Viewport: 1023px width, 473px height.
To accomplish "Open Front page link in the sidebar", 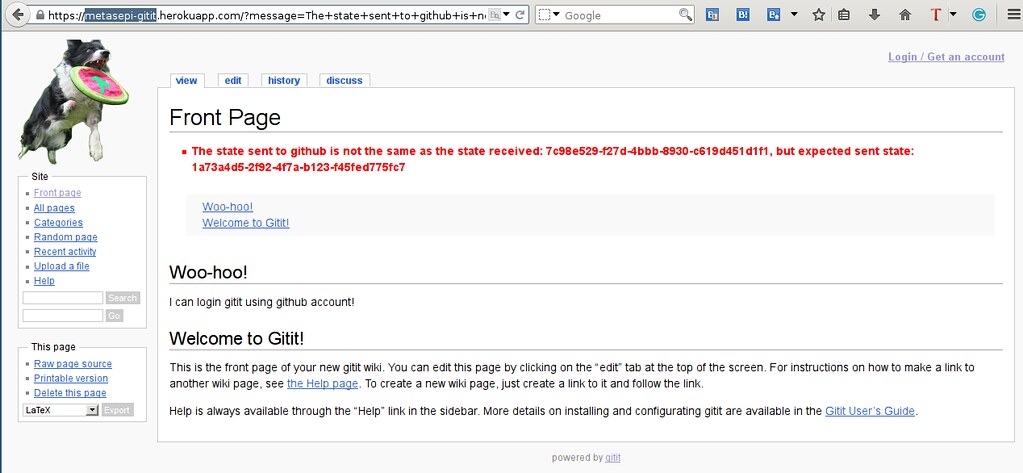I will 57,193.
